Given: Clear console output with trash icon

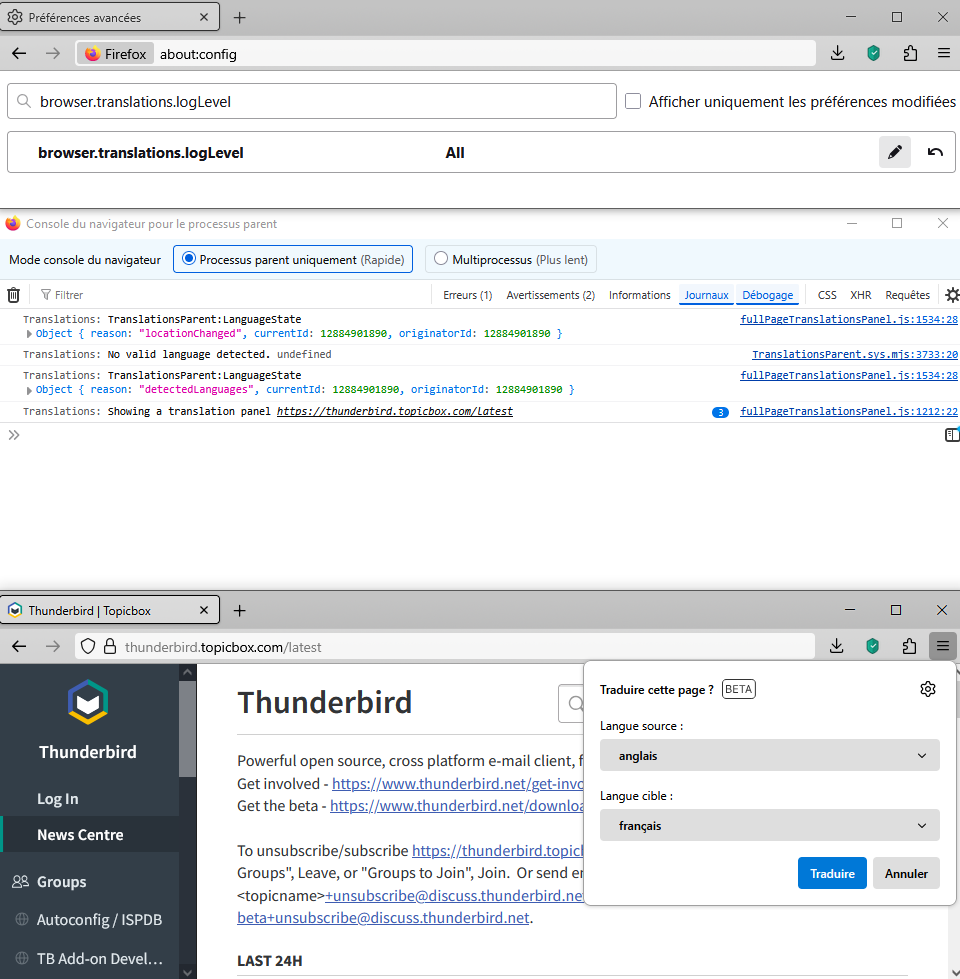Looking at the screenshot, I should pos(13,295).
